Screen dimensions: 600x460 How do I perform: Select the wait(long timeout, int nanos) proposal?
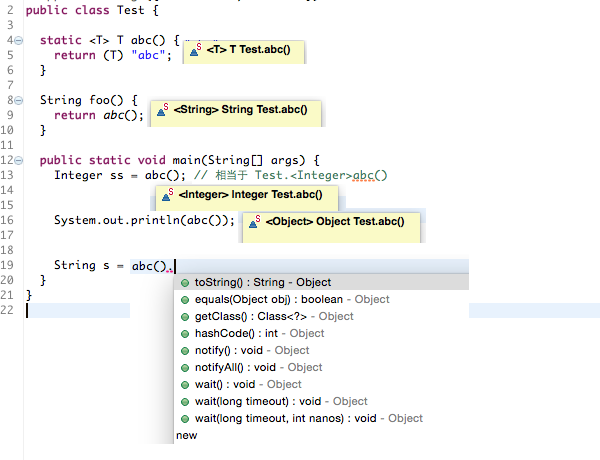(x=309, y=419)
